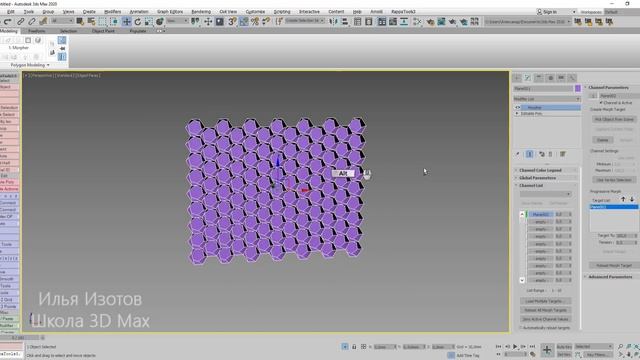Activate Select and Scale tool
Image resolution: width=640 pixels, height=360 pixels.
tap(149, 22)
